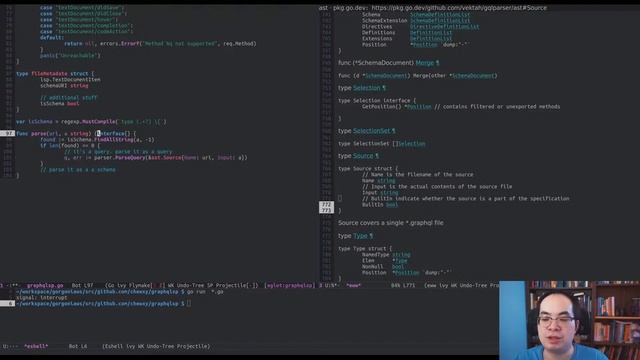
Task: Follow the SchemaDefinitionList link on the Schema row
Action: click(x=440, y=14)
